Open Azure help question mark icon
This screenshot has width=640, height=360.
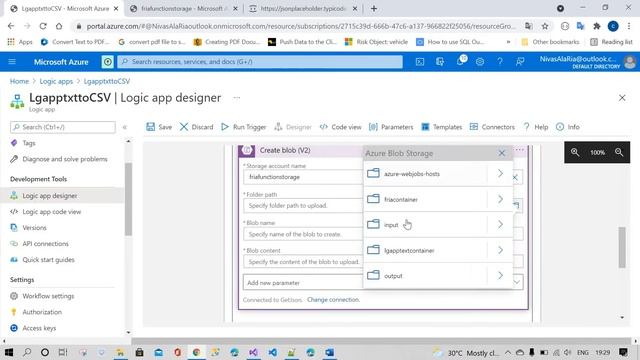[x=500, y=62]
